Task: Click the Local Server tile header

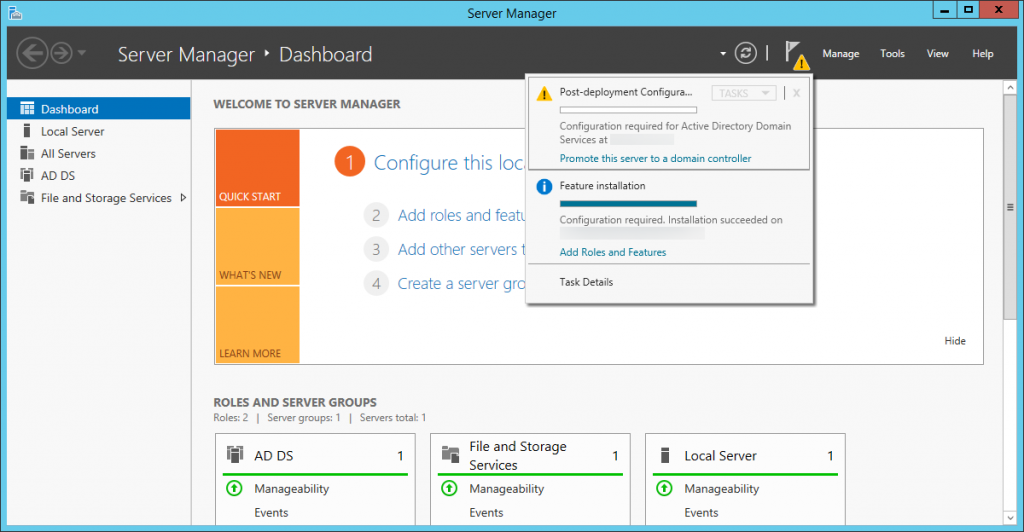Action: coord(745,455)
